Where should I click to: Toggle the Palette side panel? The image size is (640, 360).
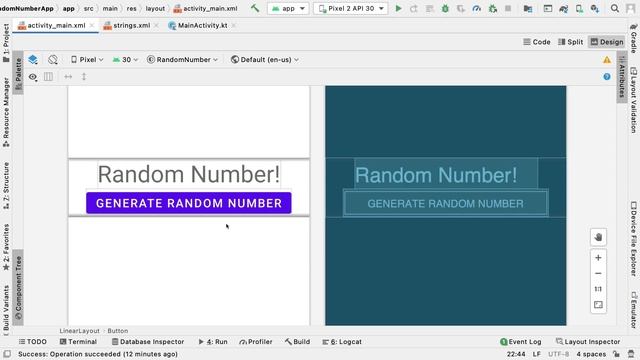(18, 73)
